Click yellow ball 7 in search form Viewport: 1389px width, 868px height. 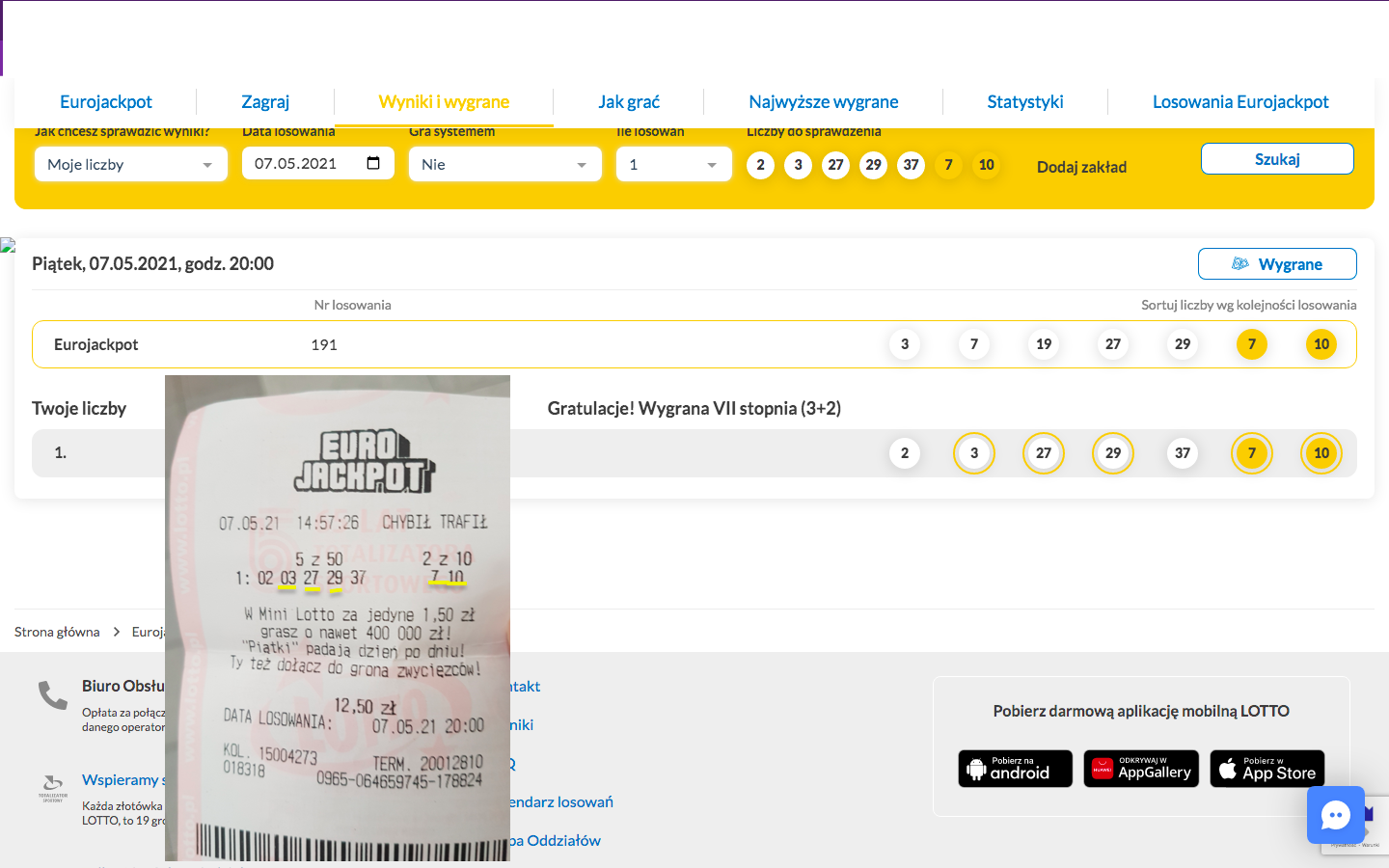948,165
